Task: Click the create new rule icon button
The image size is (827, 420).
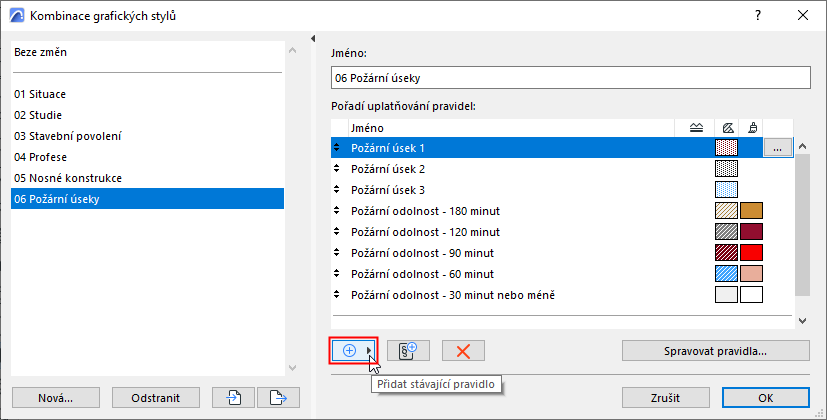Action: (x=408, y=350)
